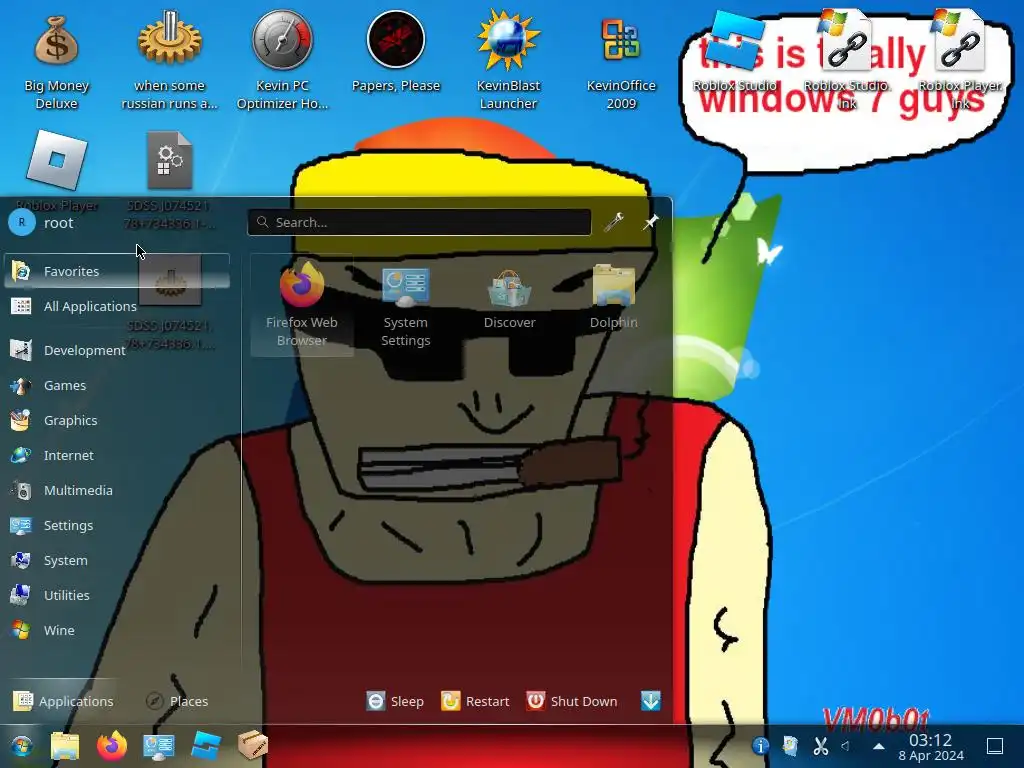The width and height of the screenshot is (1024, 768).
Task: Open file manager from taskbar
Action: click(x=65, y=746)
